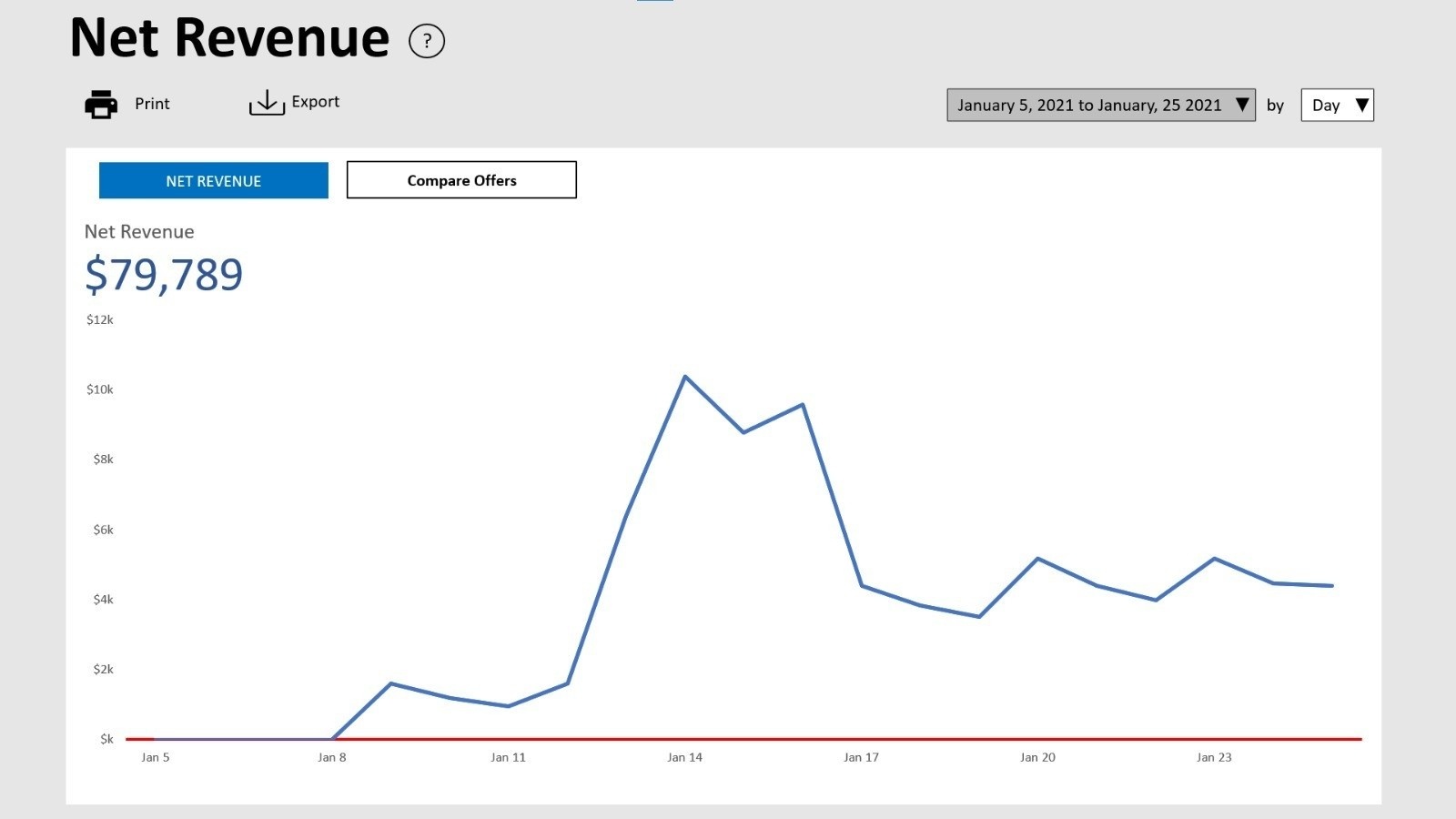The image size is (1456, 819).
Task: Click the Print label
Action: [152, 104]
